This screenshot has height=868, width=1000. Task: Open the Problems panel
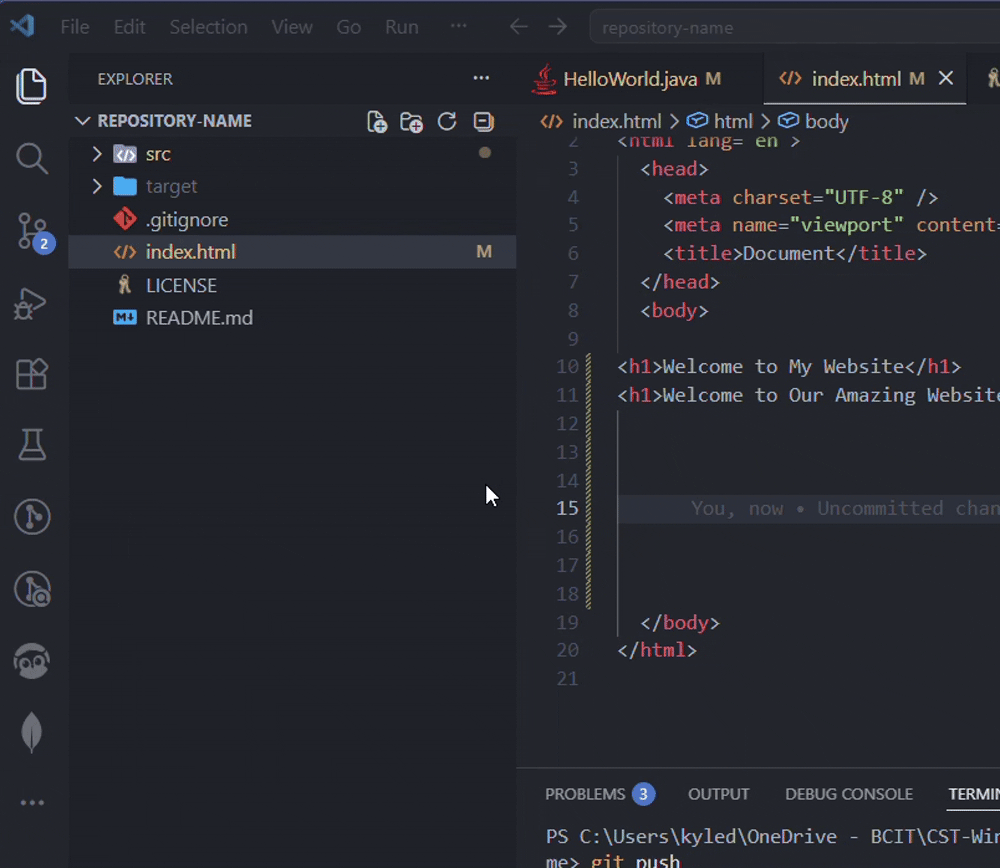pyautogui.click(x=585, y=794)
